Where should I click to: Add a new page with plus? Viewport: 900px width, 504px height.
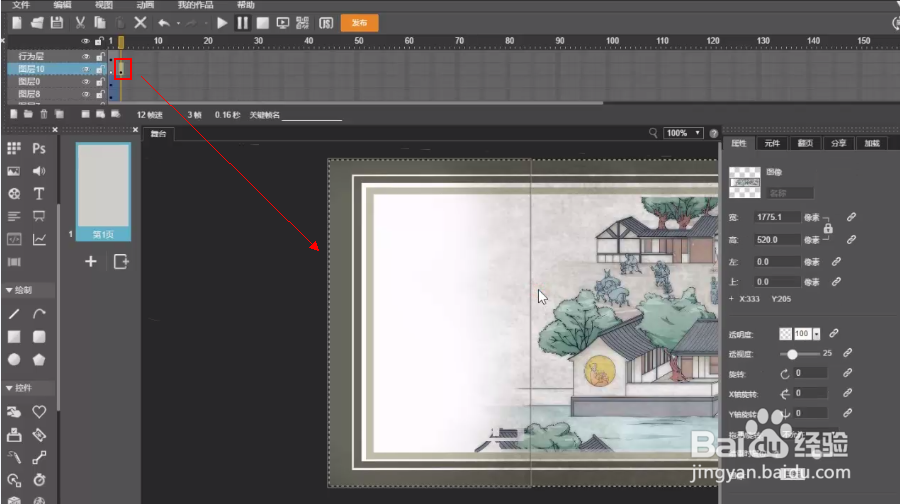(x=91, y=262)
